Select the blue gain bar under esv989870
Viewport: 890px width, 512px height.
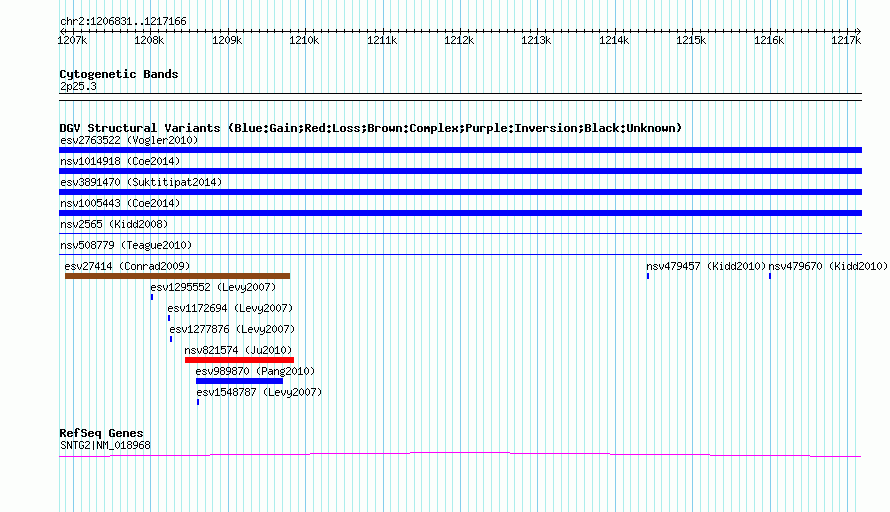tap(239, 381)
